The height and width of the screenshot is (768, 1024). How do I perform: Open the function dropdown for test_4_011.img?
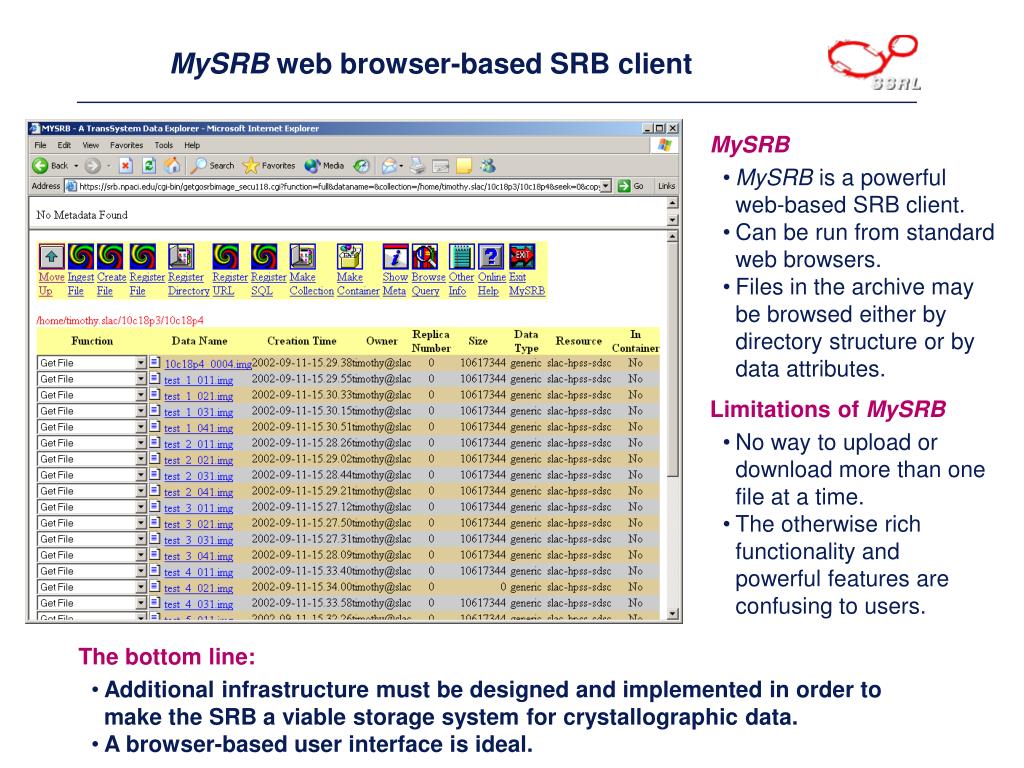pos(140,571)
